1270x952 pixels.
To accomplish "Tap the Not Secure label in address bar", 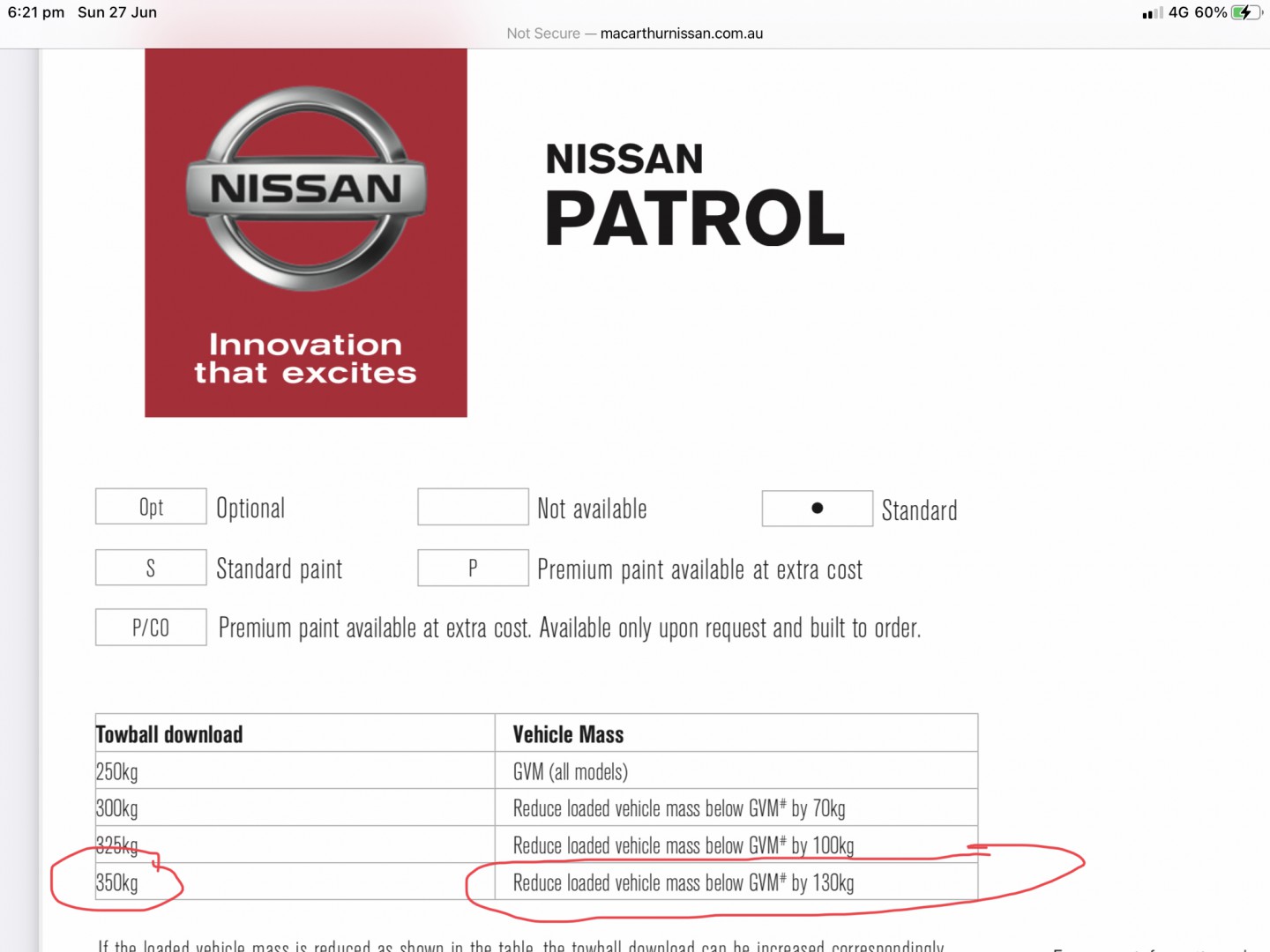I will coord(542,33).
